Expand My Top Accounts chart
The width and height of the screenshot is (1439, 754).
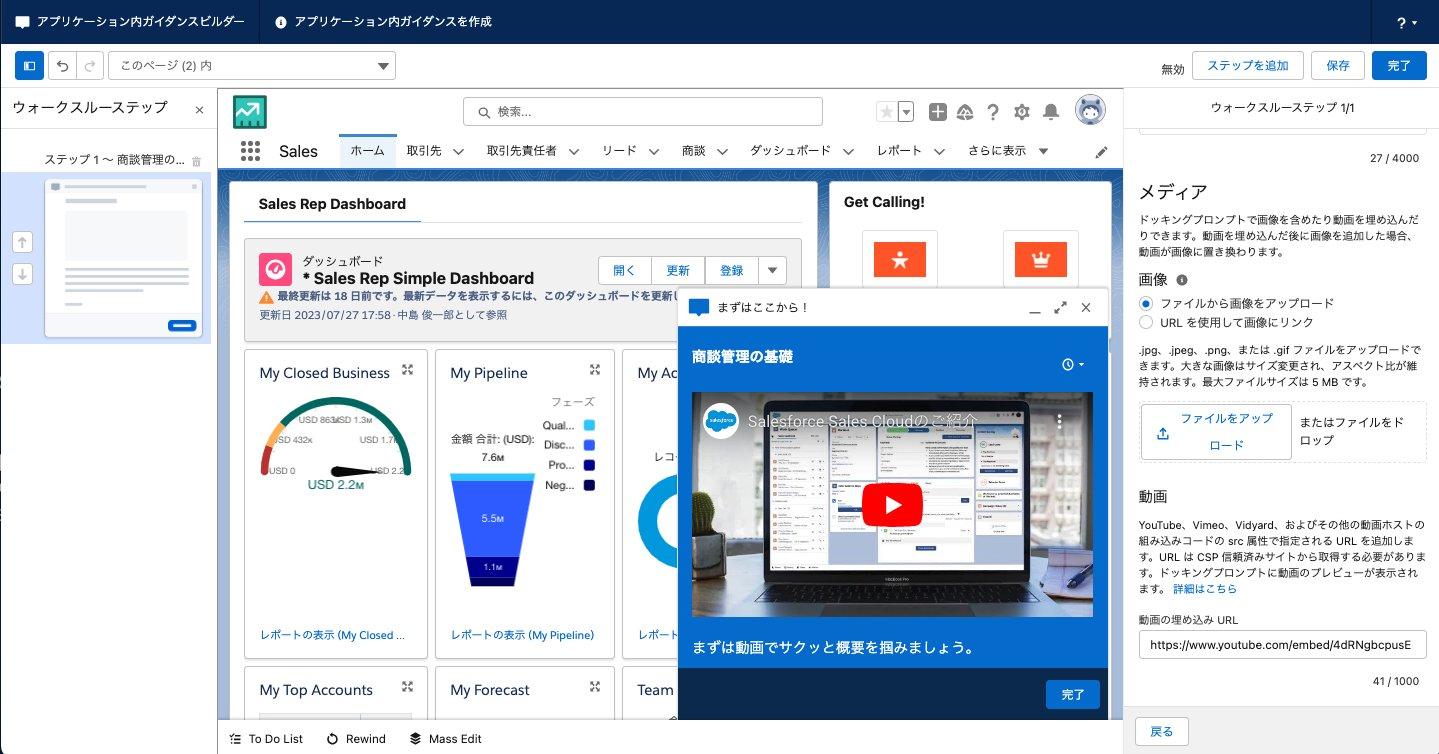(407, 687)
